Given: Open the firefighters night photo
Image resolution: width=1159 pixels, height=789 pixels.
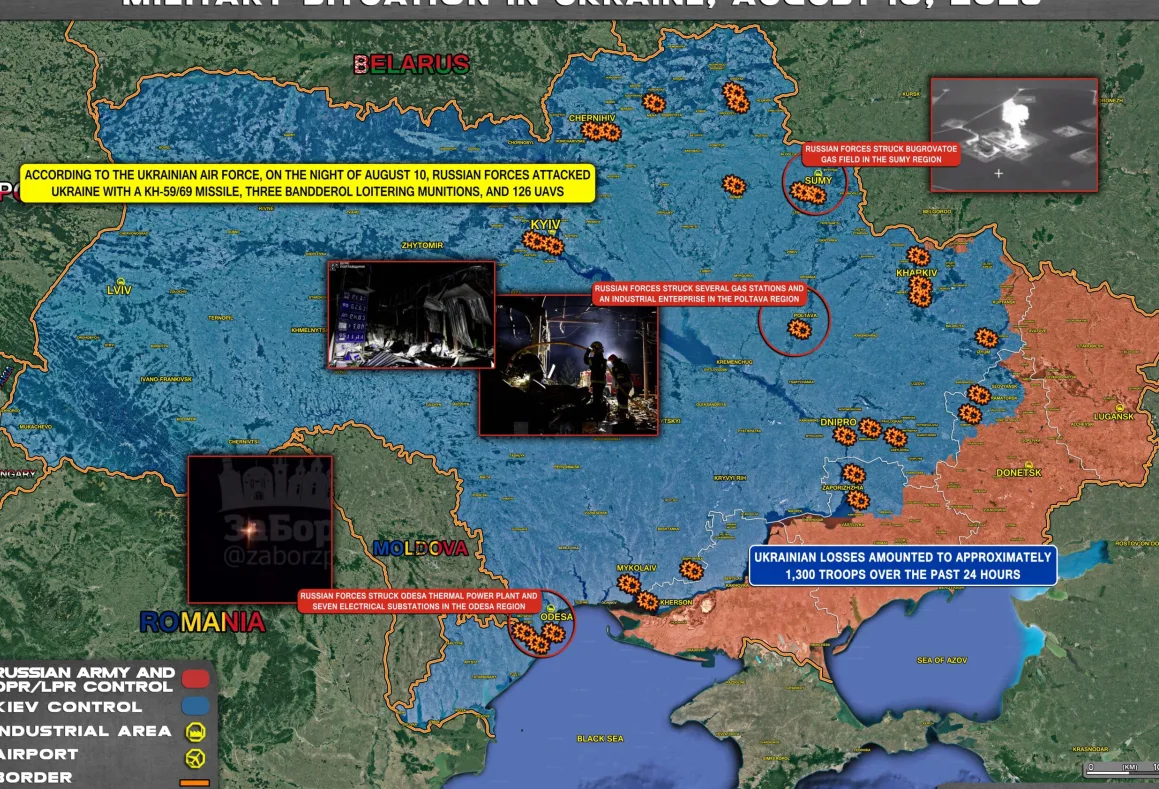Looking at the screenshot, I should pyautogui.click(x=568, y=365).
